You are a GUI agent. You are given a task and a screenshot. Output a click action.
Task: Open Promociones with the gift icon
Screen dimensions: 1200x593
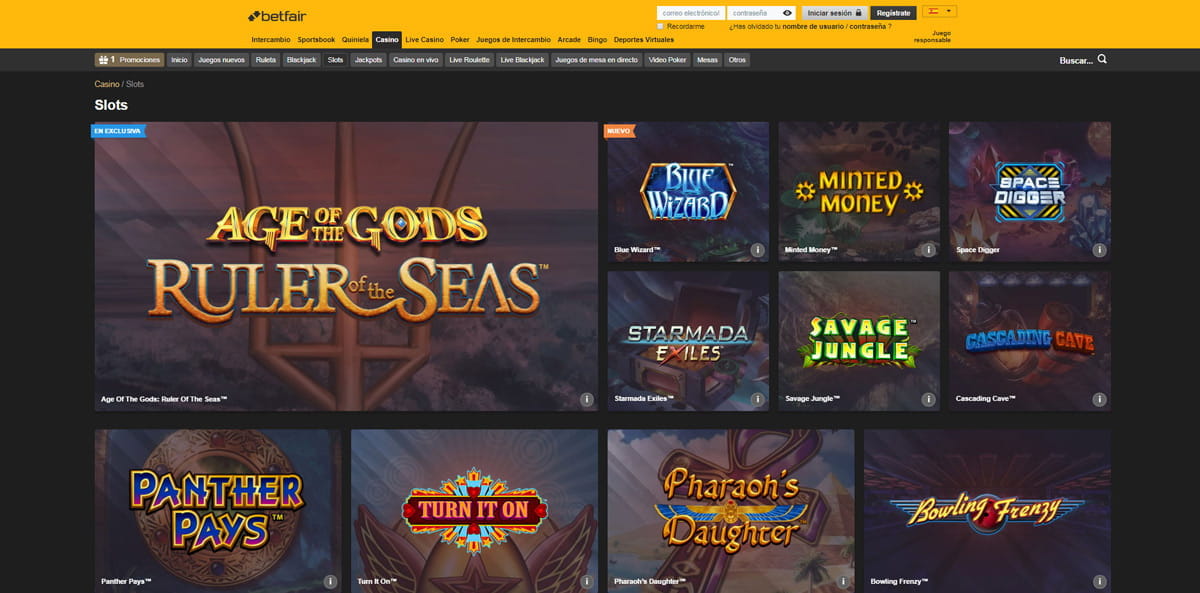[129, 60]
